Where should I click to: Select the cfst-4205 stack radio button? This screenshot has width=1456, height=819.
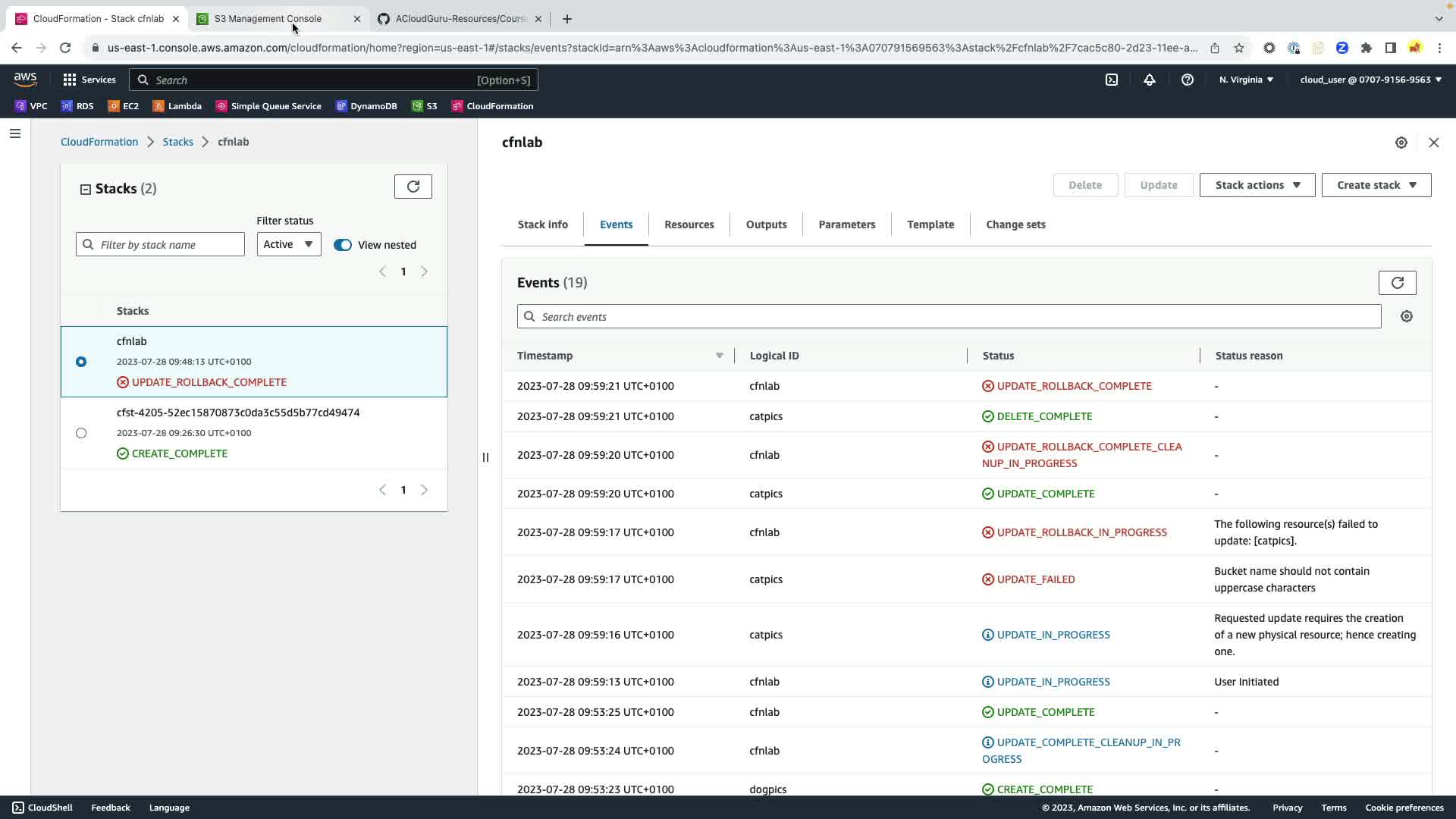click(x=81, y=433)
